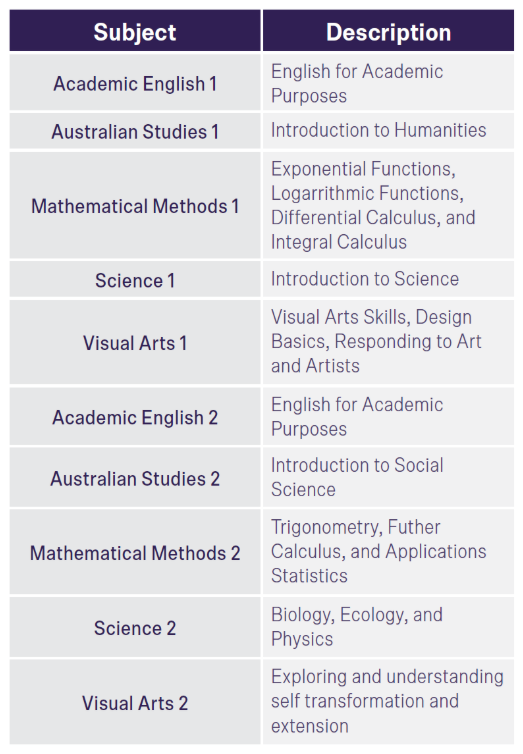Select the Australian Studies 1 cell
The height and width of the screenshot is (754, 523).
135,131
